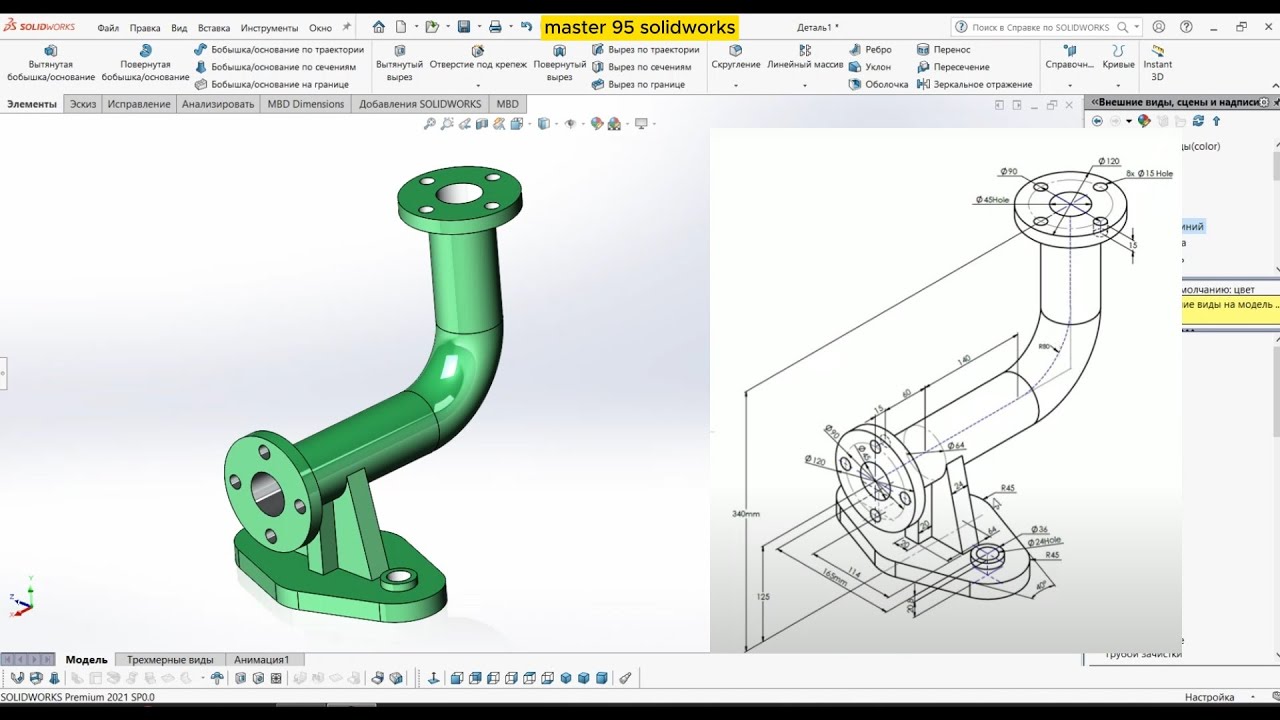Screen dimensions: 1280x720
Task: Click appearance panel color ball icon
Action: coord(1145,121)
